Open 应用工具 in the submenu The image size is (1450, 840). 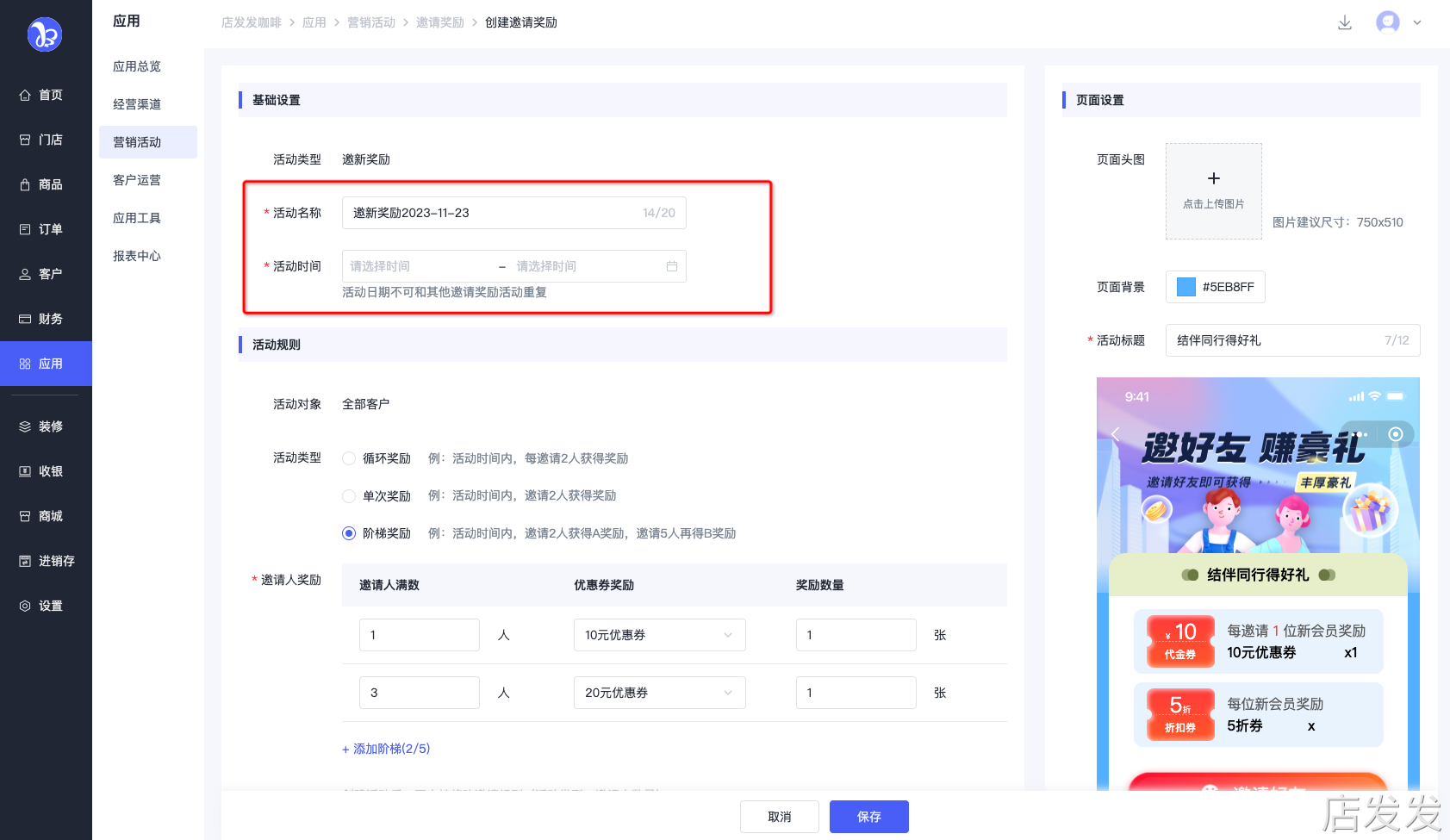point(148,218)
